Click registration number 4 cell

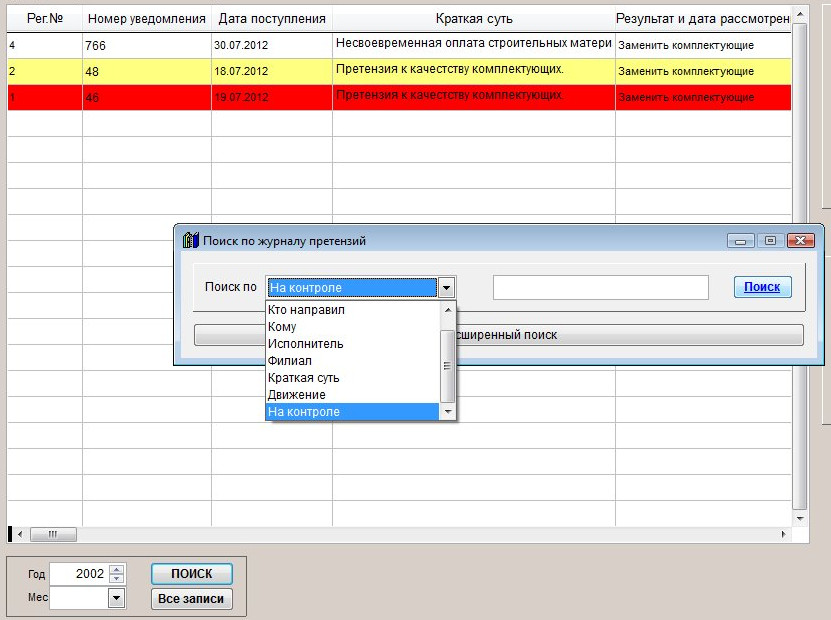(x=45, y=46)
